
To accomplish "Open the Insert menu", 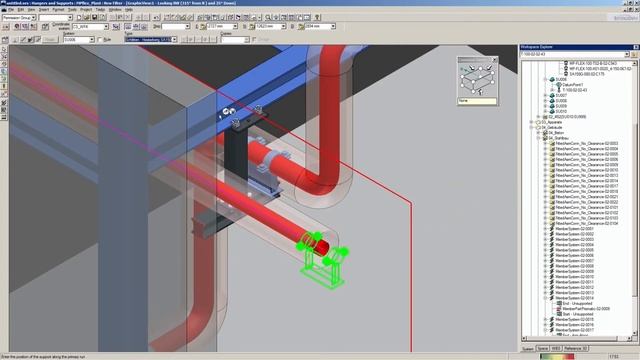I will tap(44, 9).
